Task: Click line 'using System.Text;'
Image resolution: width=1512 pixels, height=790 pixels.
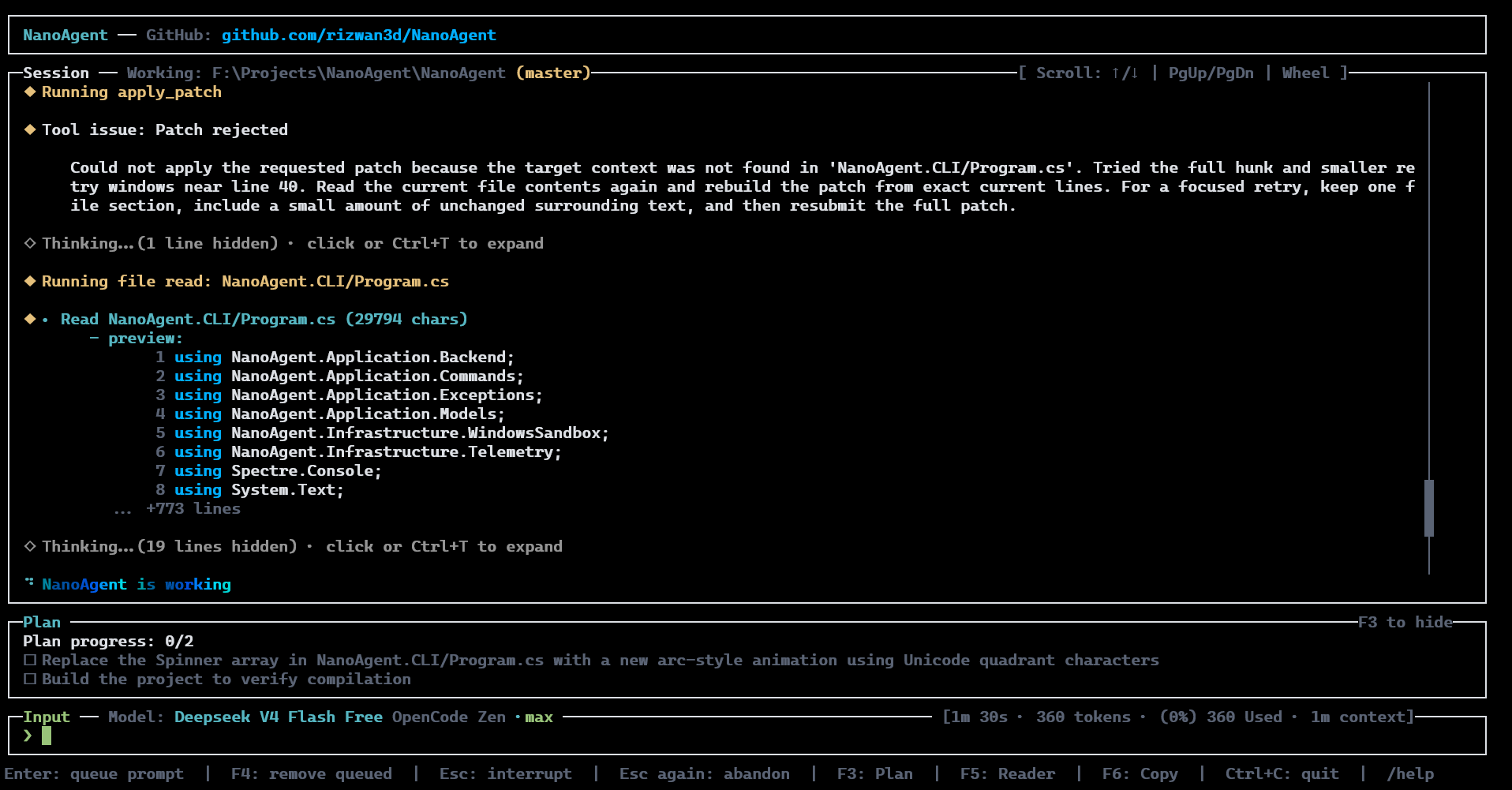Action: coord(260,489)
